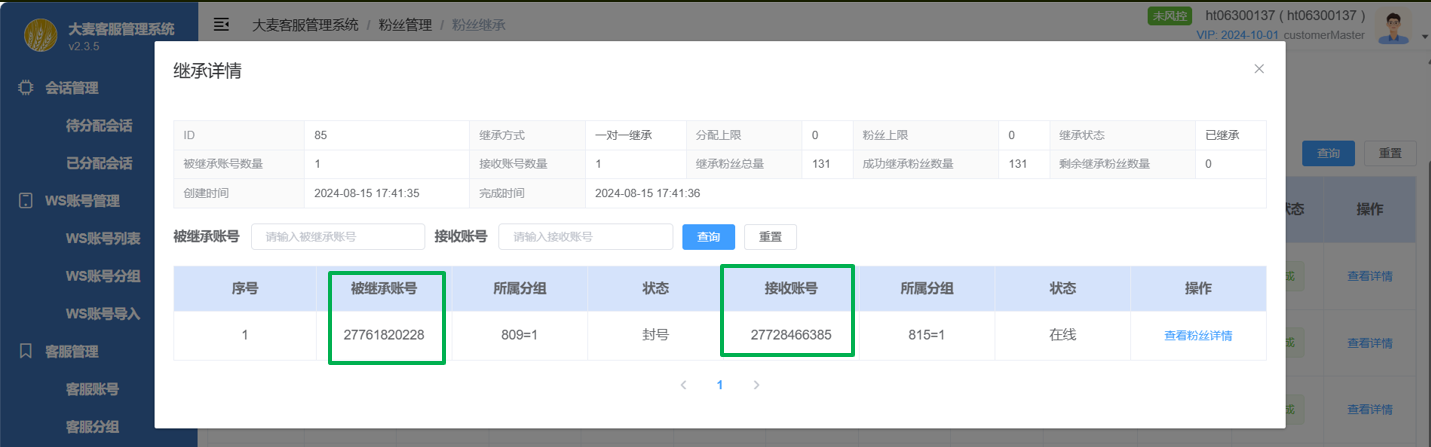
Task: Click 继承详情 dialog title
Action: pyautogui.click(x=207, y=70)
